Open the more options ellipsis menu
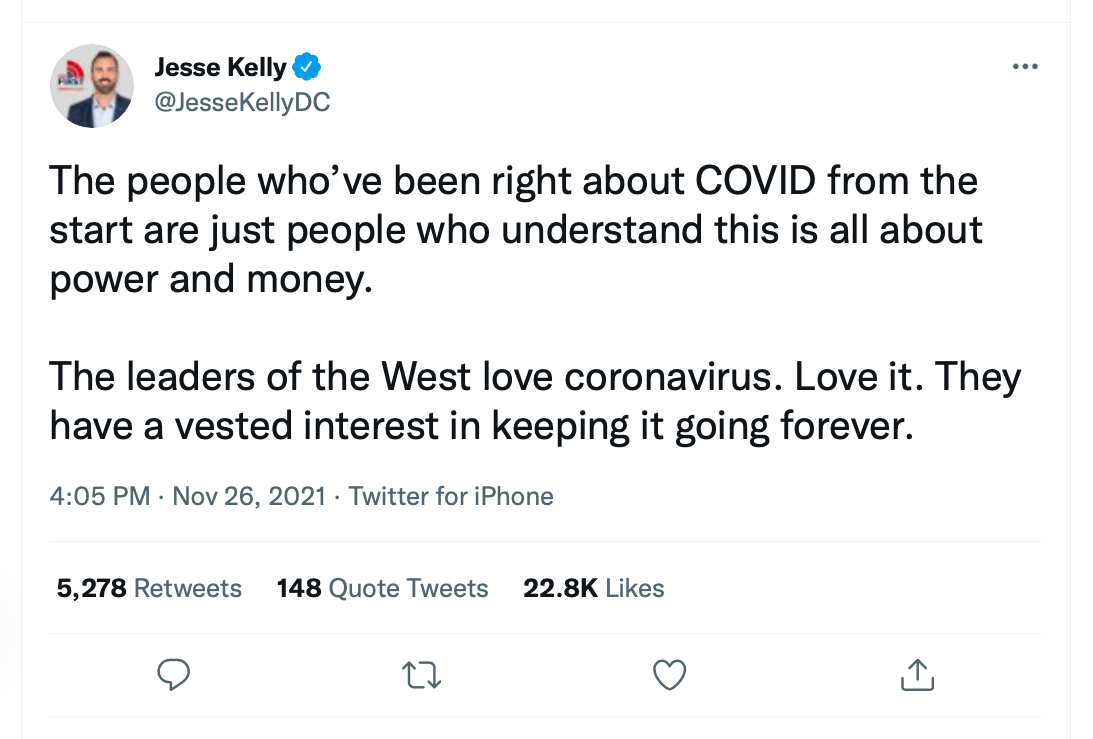1093x739 pixels. (x=1025, y=67)
